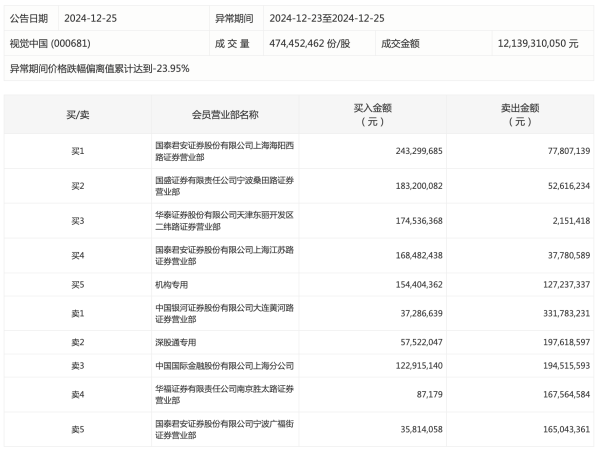Select buy amount 168,482,438
The width and height of the screenshot is (600, 451).
click(419, 256)
